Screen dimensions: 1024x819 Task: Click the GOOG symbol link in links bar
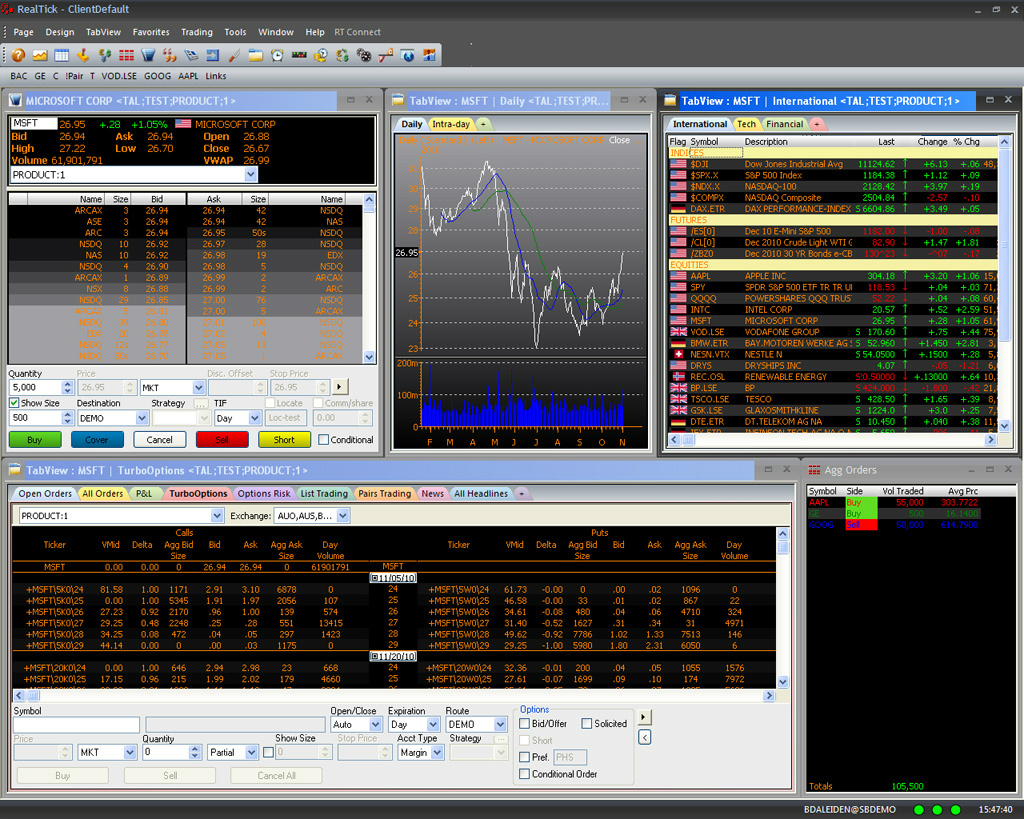tap(157, 76)
